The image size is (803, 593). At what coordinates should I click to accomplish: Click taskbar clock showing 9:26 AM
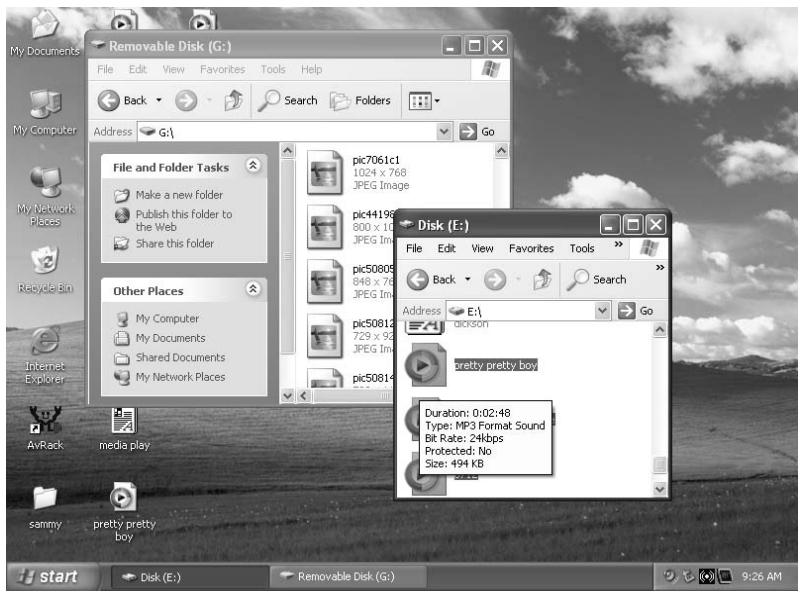pos(762,577)
